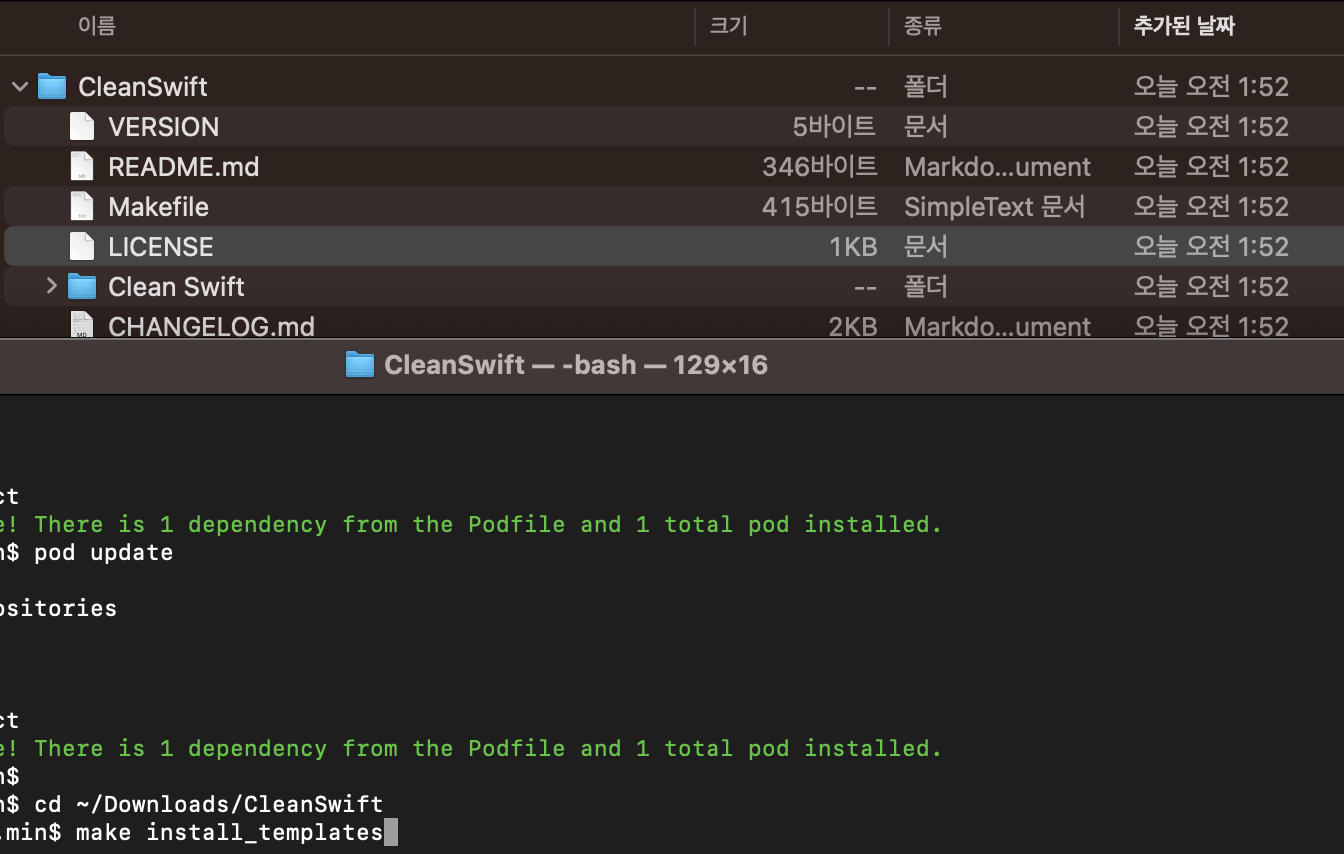Viewport: 1344px width, 854px height.
Task: Select the README.md file name
Action: tap(183, 167)
